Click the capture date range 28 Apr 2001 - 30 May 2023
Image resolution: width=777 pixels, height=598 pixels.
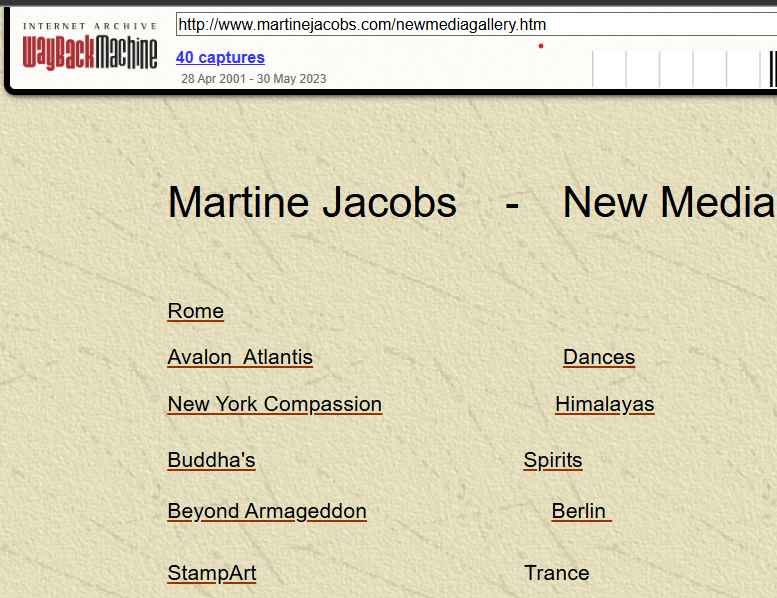click(x=253, y=79)
